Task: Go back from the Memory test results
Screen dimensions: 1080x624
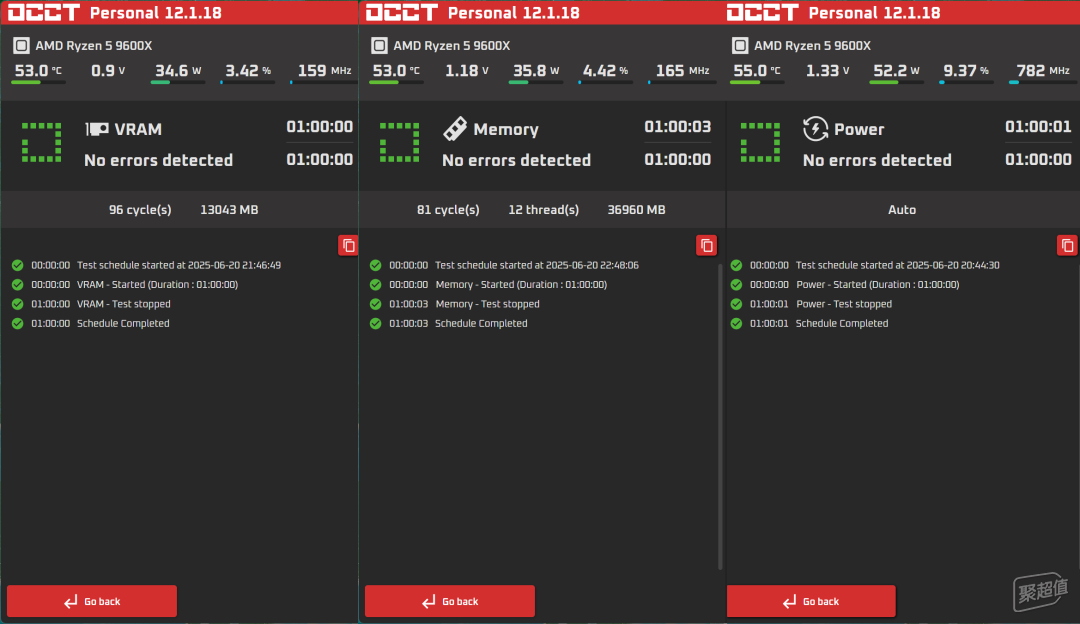Action: 450,601
